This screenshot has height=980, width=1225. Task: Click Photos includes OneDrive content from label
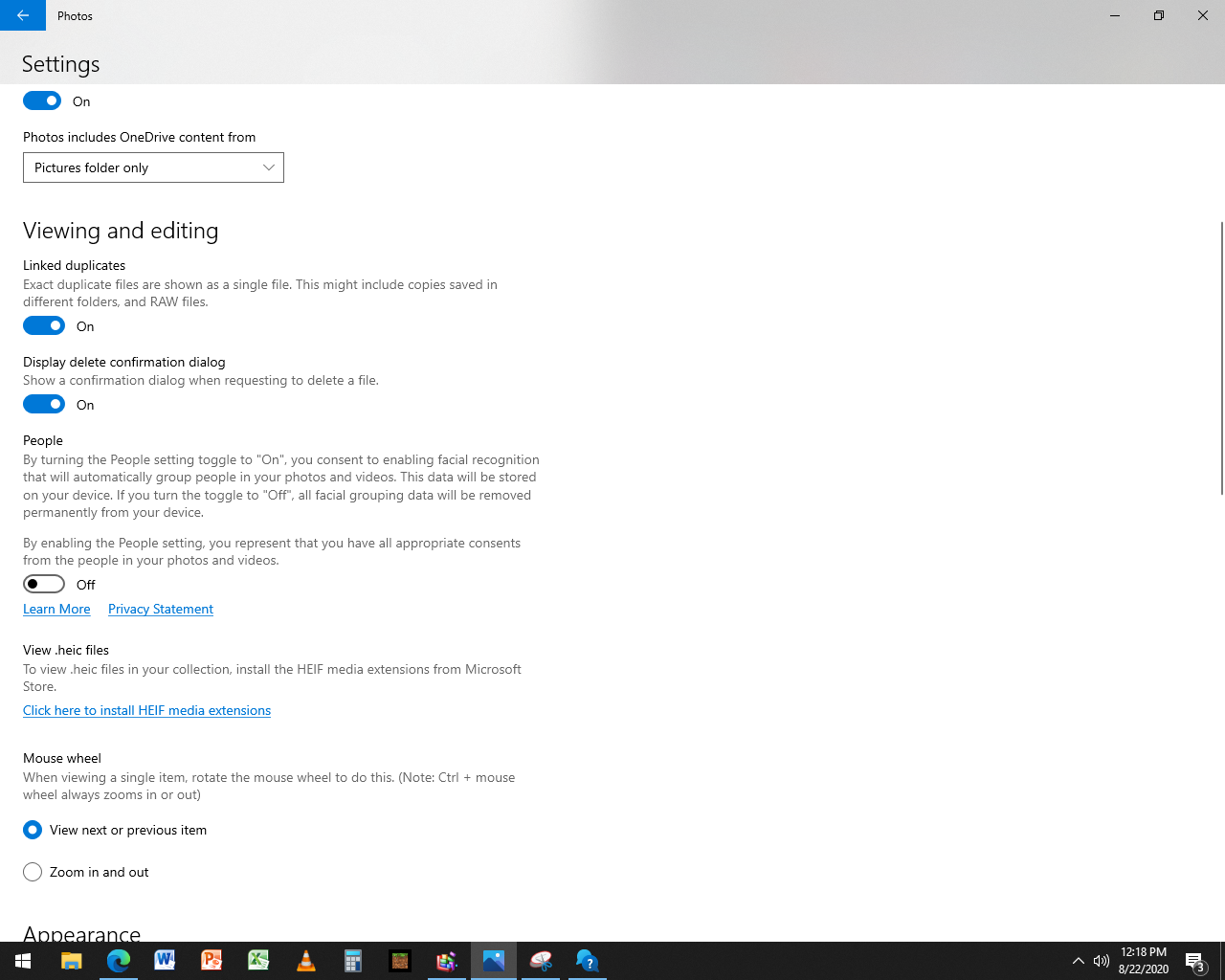pyautogui.click(x=139, y=137)
